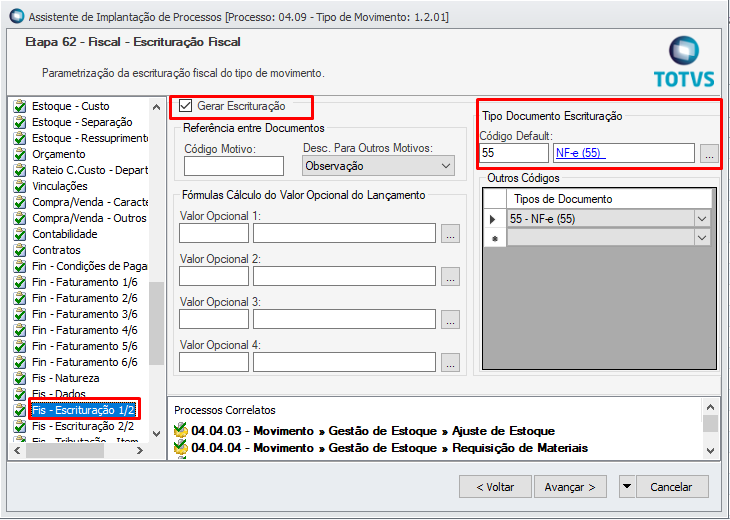Viewport: 730px width, 520px height.
Task: Click the Avançar button
Action: [x=570, y=486]
